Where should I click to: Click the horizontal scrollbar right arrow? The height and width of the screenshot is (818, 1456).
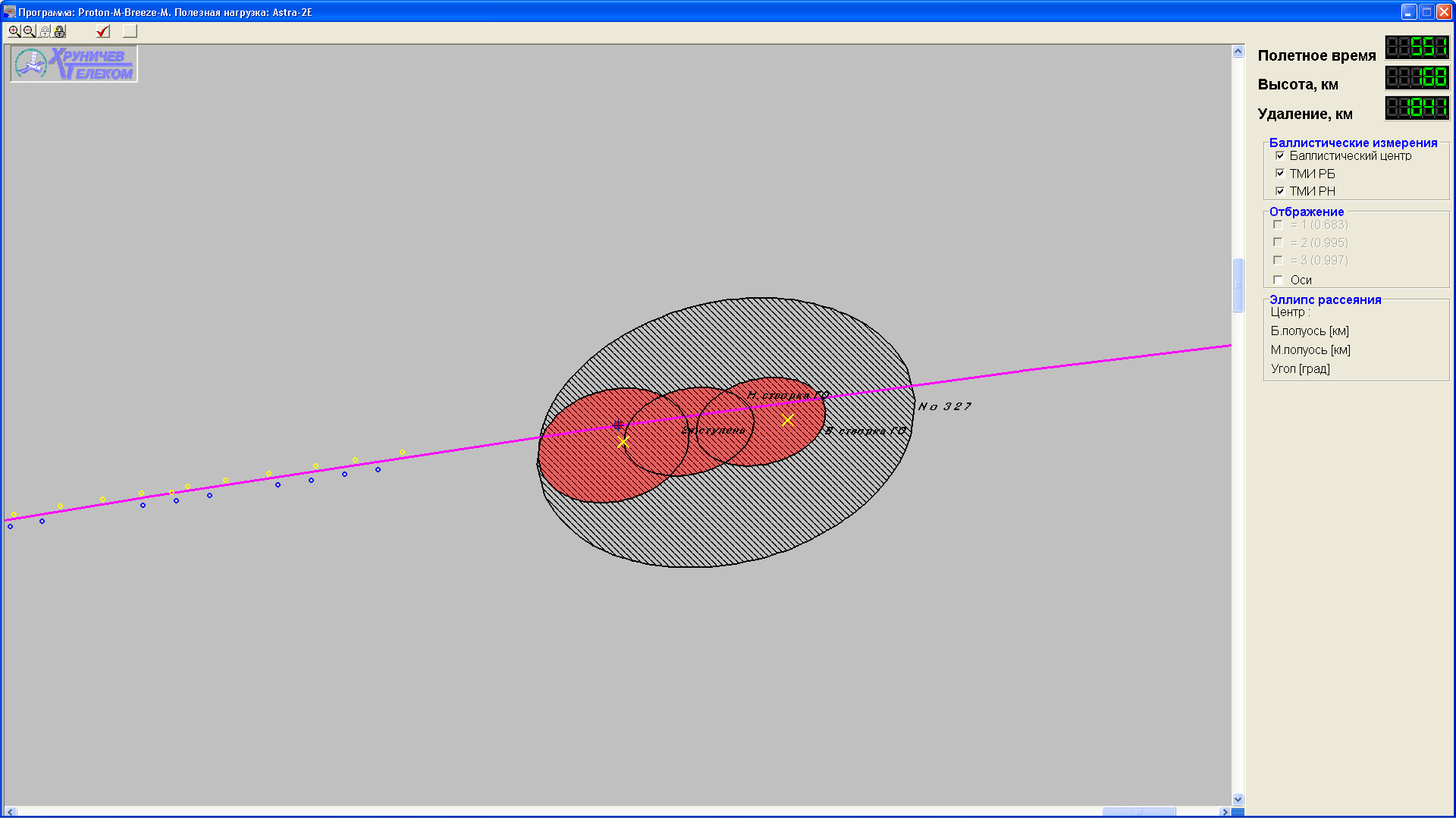click(1225, 812)
